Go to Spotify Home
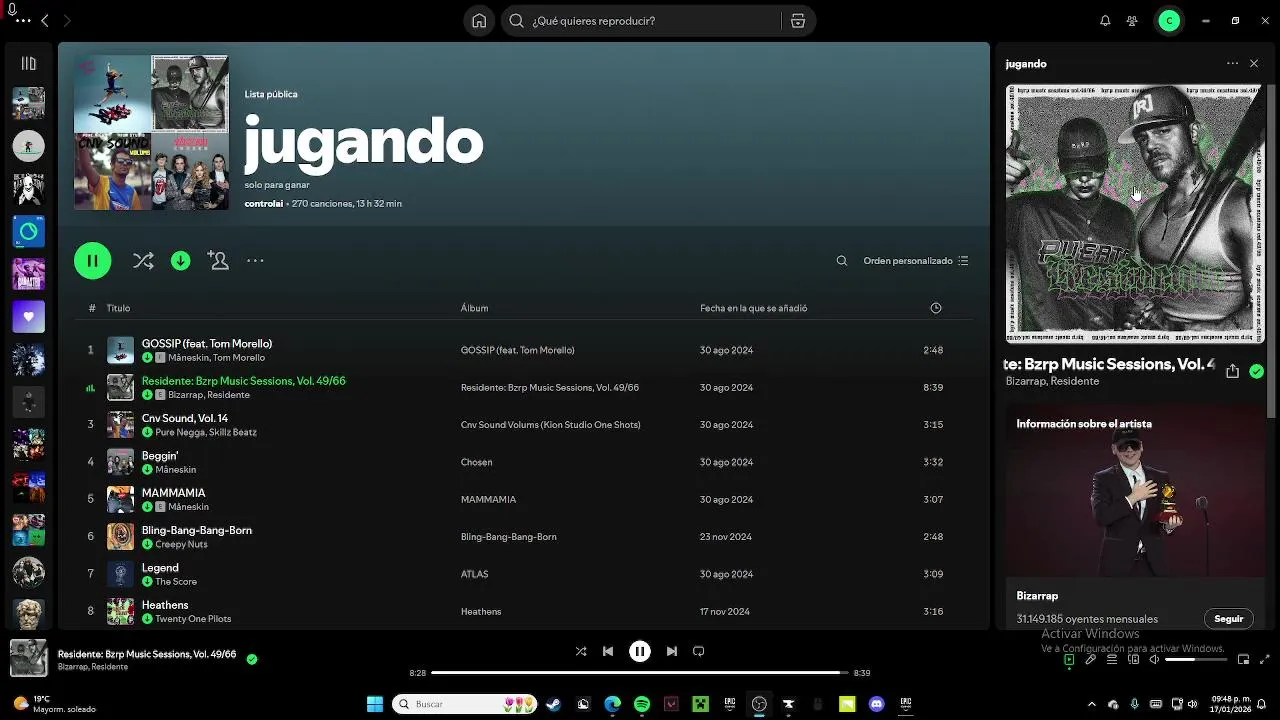The image size is (1280, 720). [479, 21]
